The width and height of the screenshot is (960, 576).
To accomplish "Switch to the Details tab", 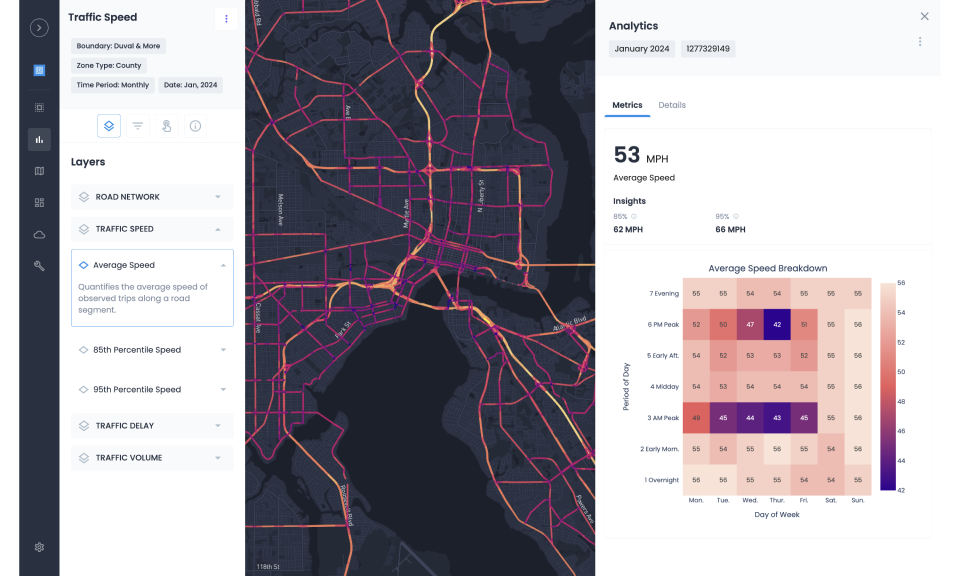I will [x=672, y=104].
